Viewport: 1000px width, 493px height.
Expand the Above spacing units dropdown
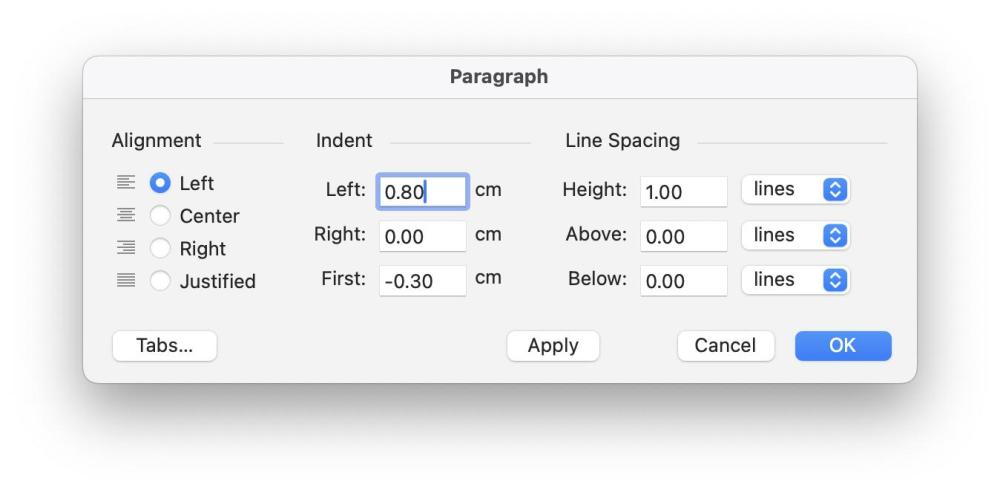[795, 235]
